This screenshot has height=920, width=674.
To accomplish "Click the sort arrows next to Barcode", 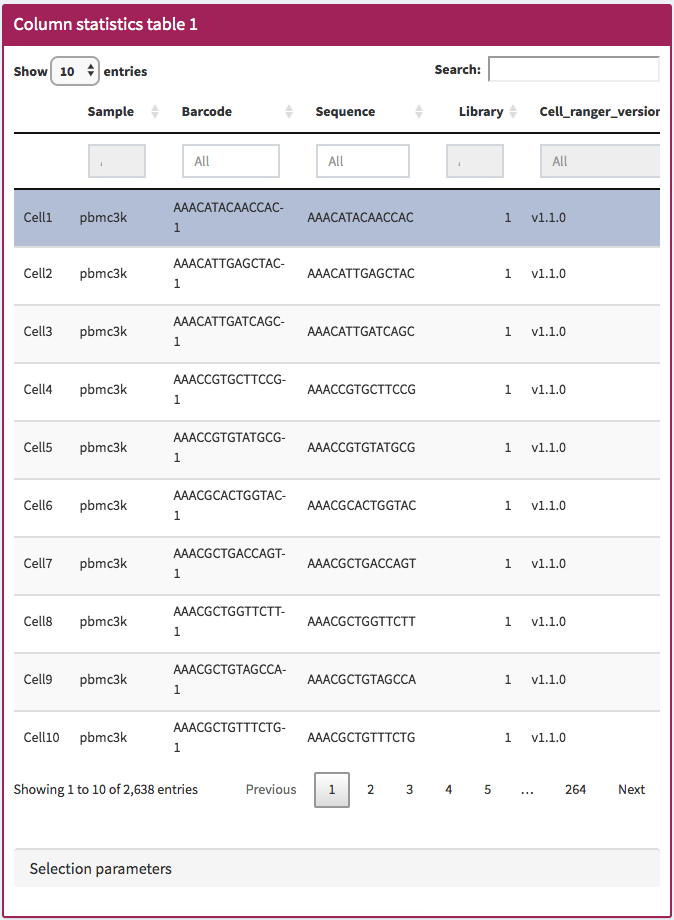I will 289,112.
